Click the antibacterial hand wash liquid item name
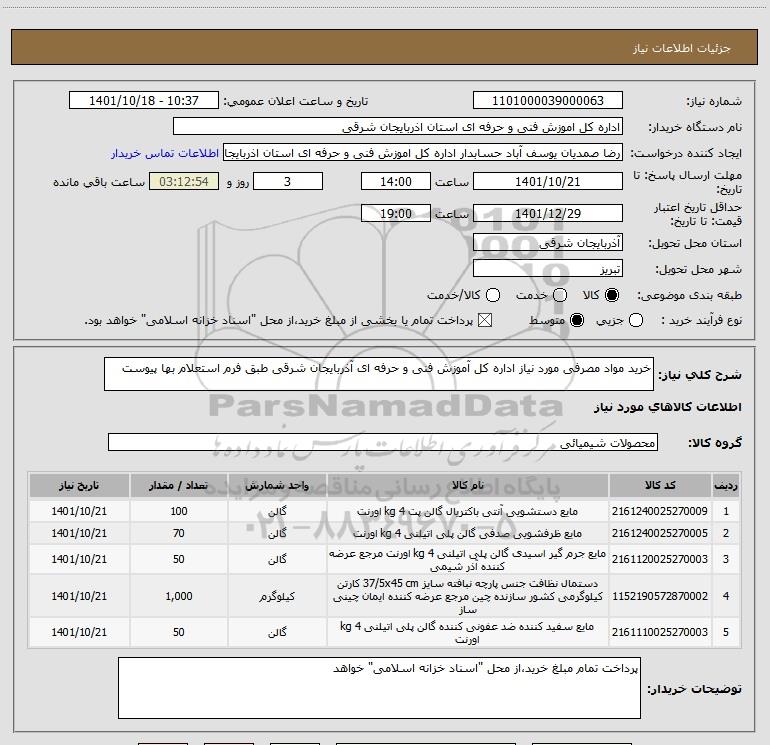The height and width of the screenshot is (745, 770). (x=467, y=511)
